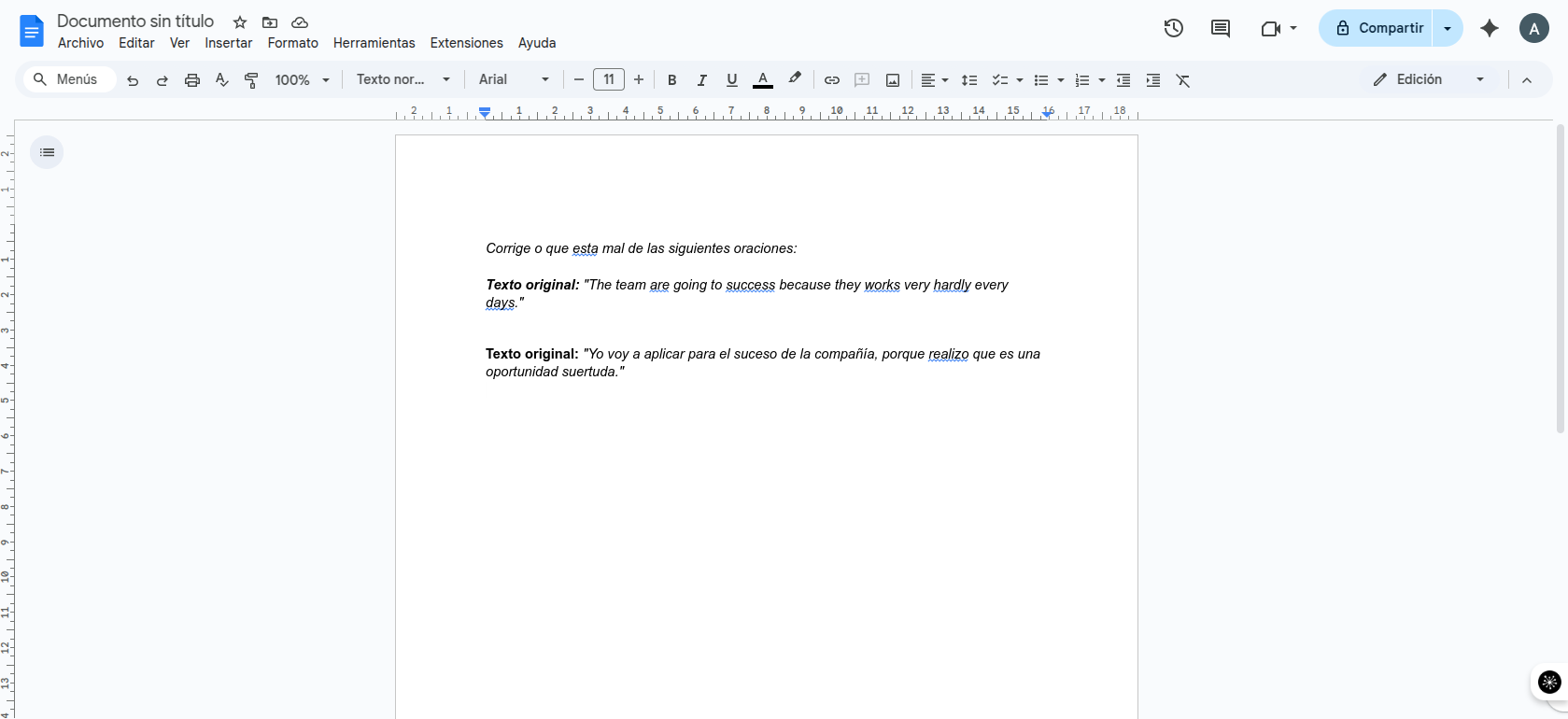Image resolution: width=1568 pixels, height=719 pixels.
Task: Show the document outline panel
Action: click(47, 152)
